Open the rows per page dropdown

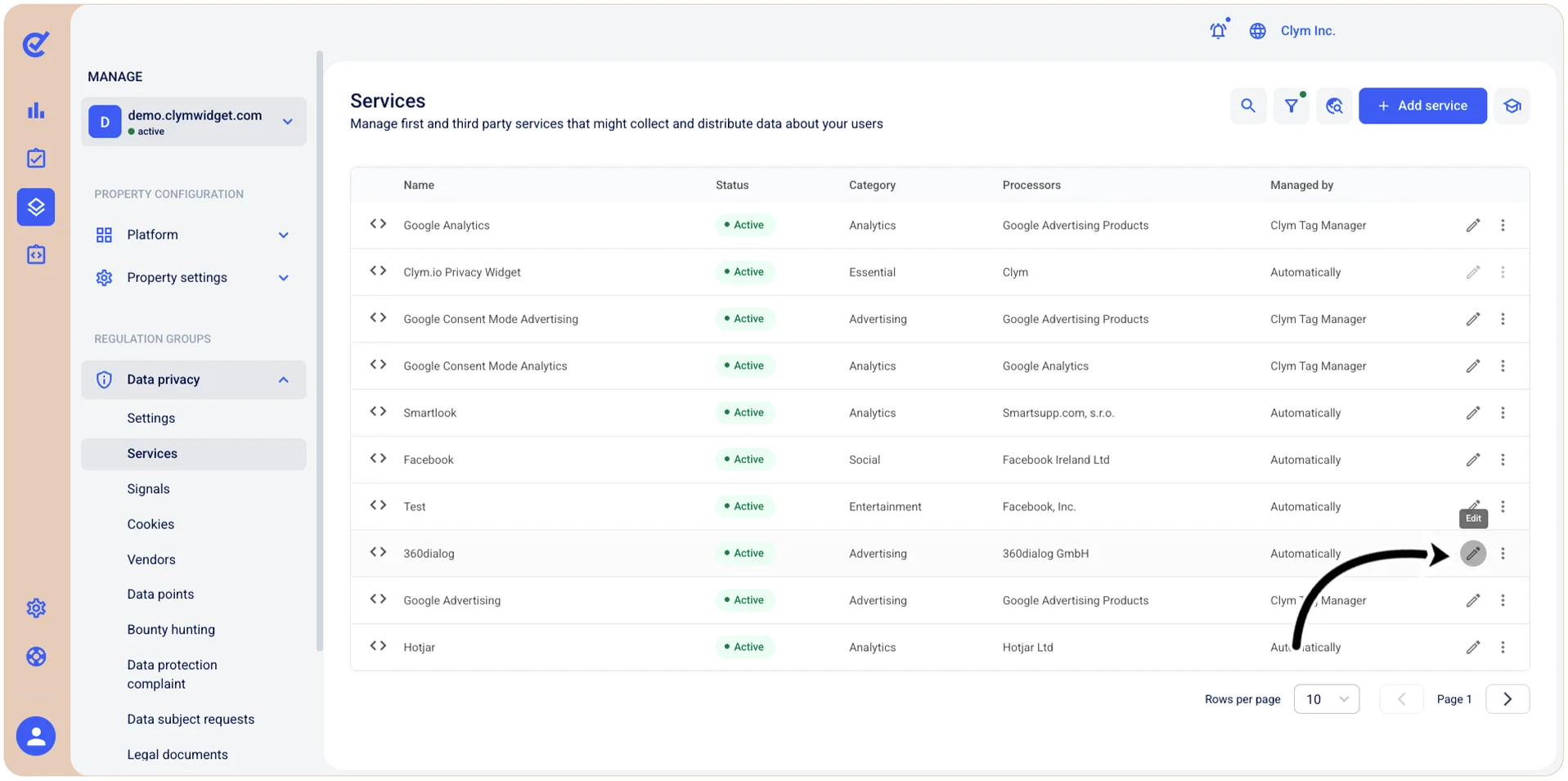click(1326, 699)
